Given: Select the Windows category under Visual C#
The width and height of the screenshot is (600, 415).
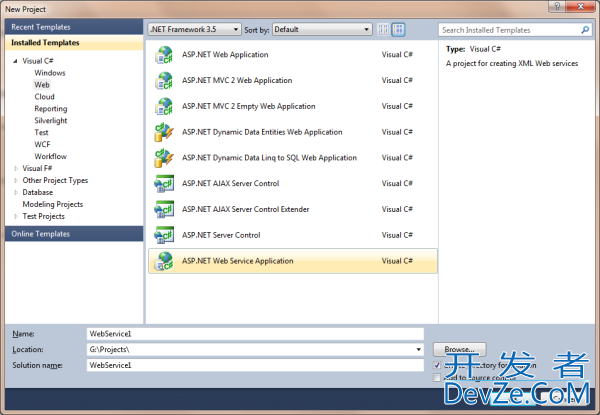Looking at the screenshot, I should [x=50, y=73].
